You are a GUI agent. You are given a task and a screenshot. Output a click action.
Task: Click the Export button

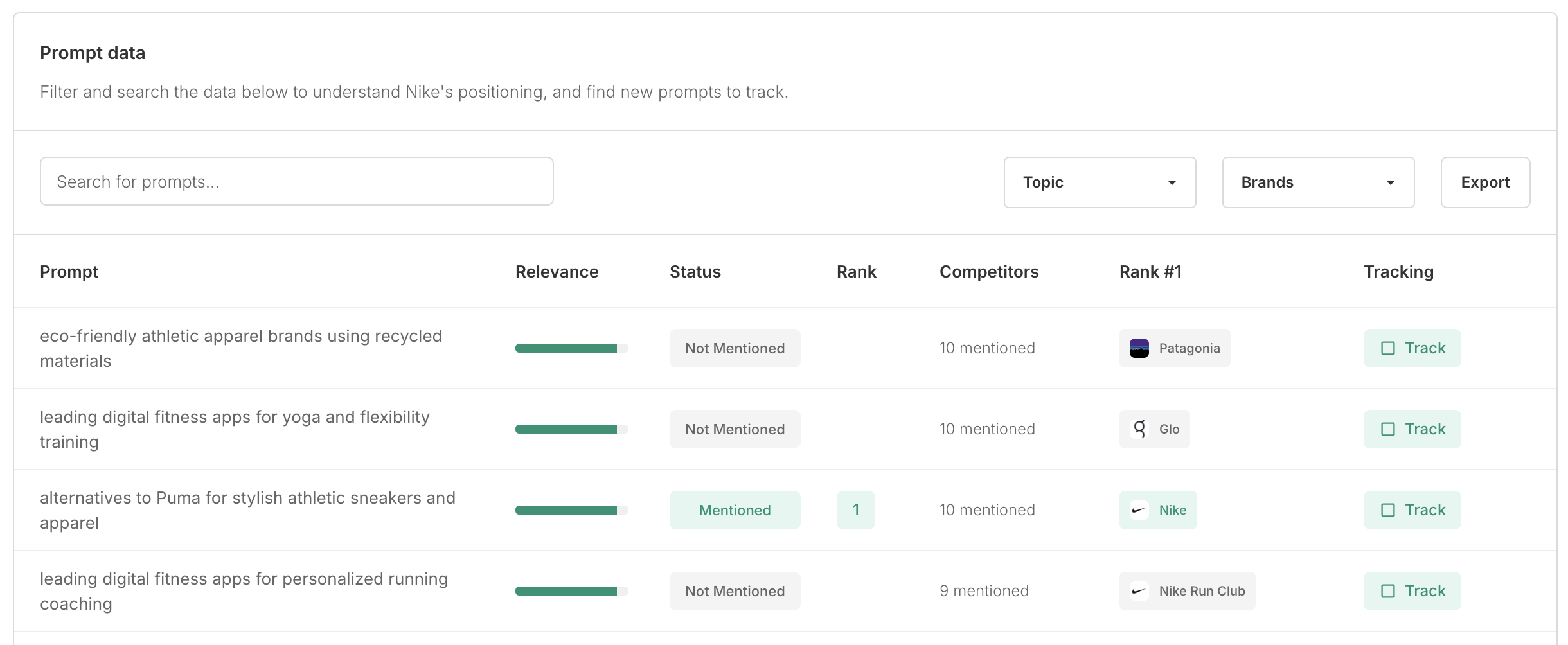[1485, 182]
